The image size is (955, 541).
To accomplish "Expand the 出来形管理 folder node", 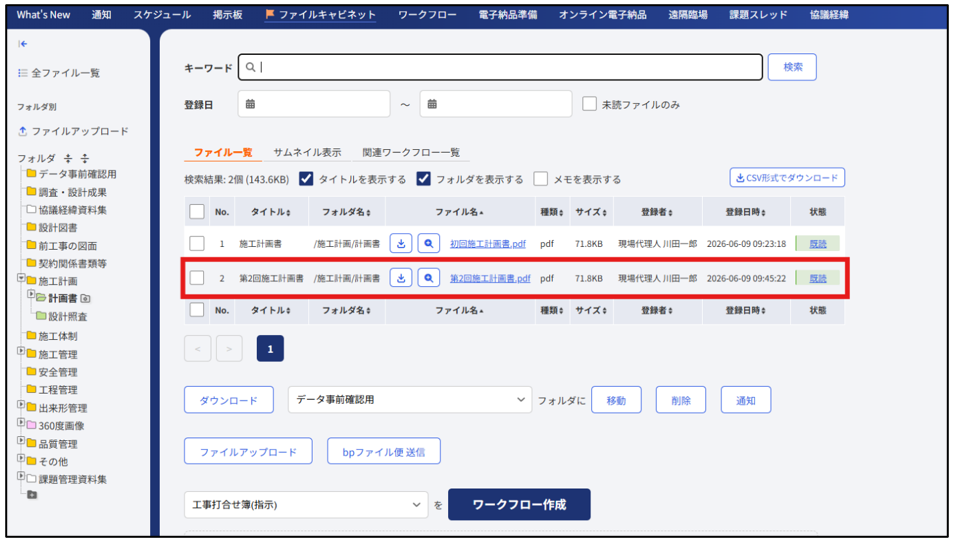I will point(21,405).
